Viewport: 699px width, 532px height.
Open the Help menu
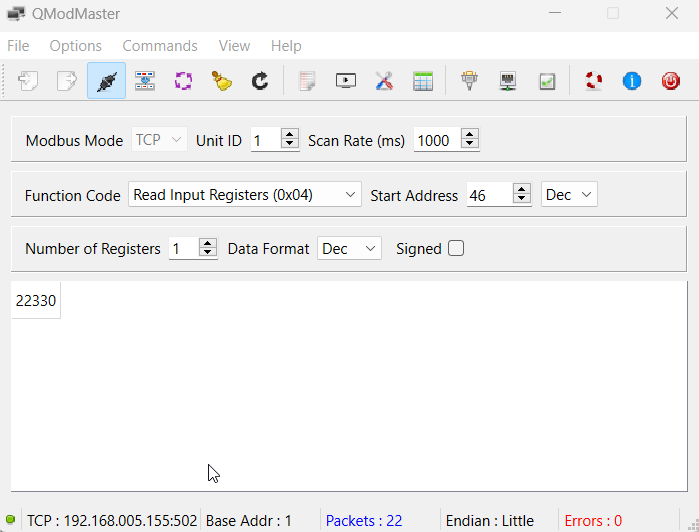[x=286, y=46]
